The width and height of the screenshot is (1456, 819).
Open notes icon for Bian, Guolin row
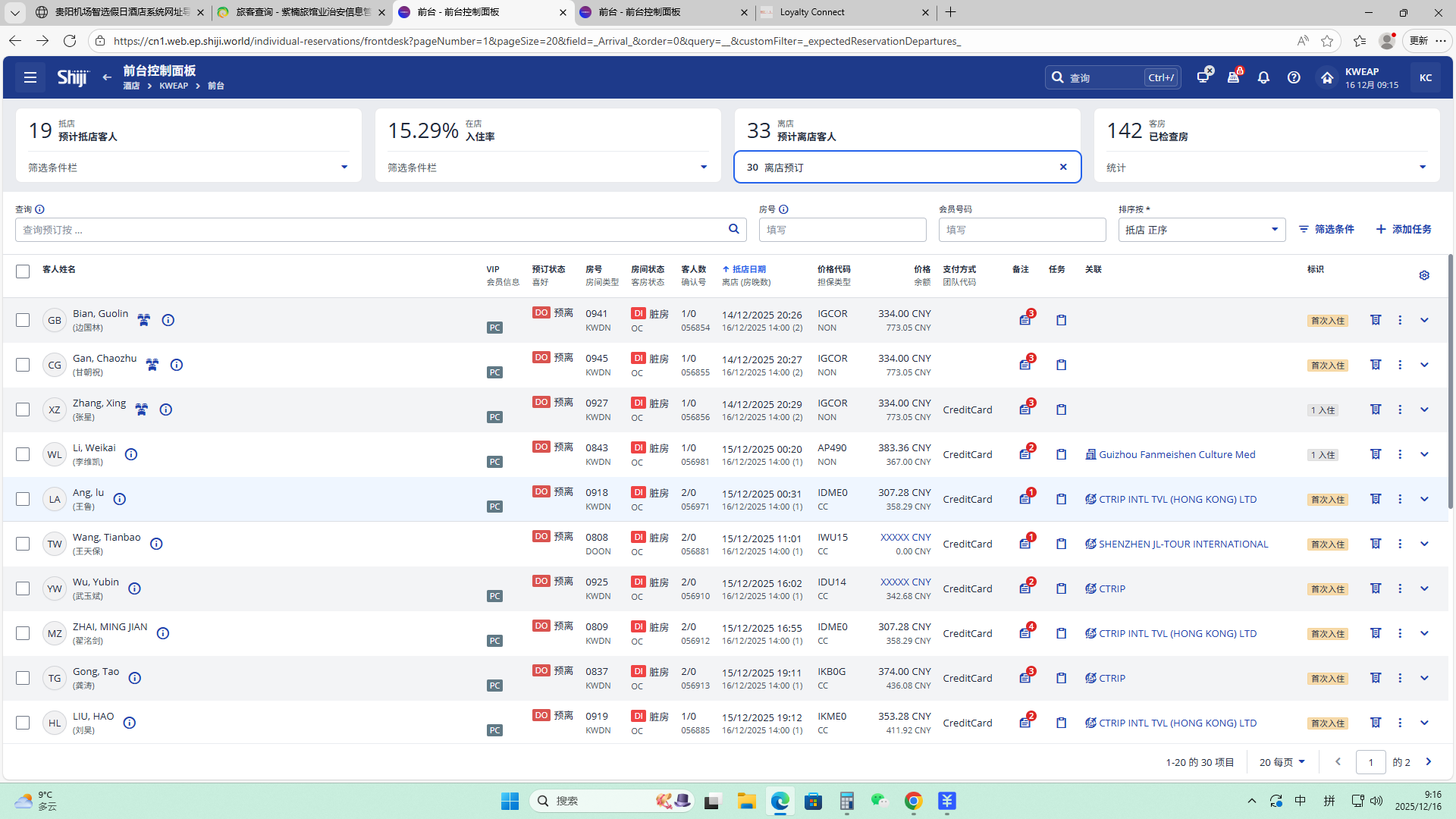click(1025, 320)
